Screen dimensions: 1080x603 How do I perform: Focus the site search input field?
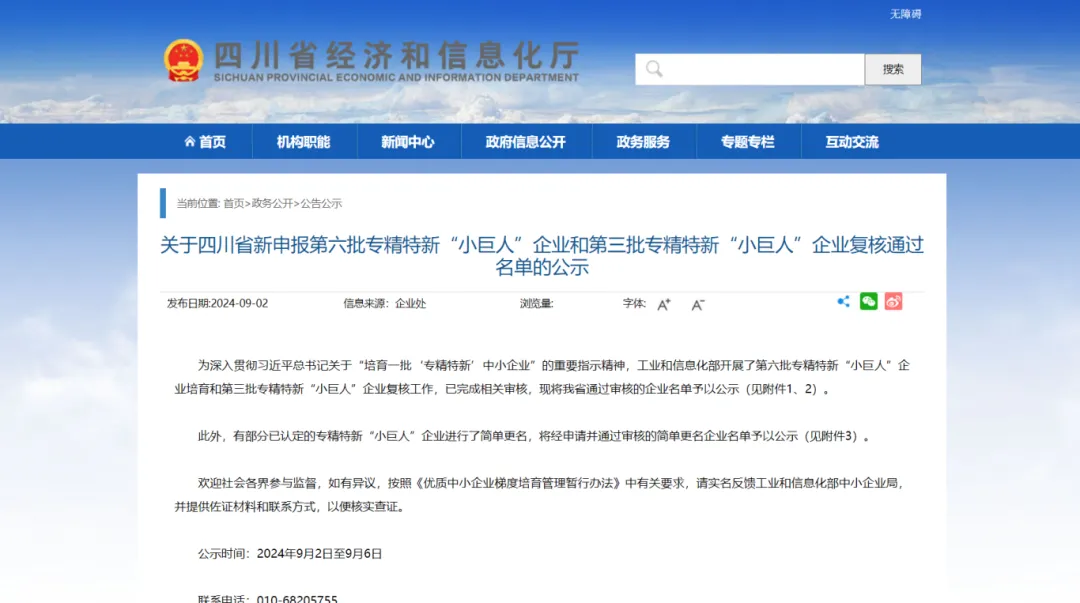point(762,69)
